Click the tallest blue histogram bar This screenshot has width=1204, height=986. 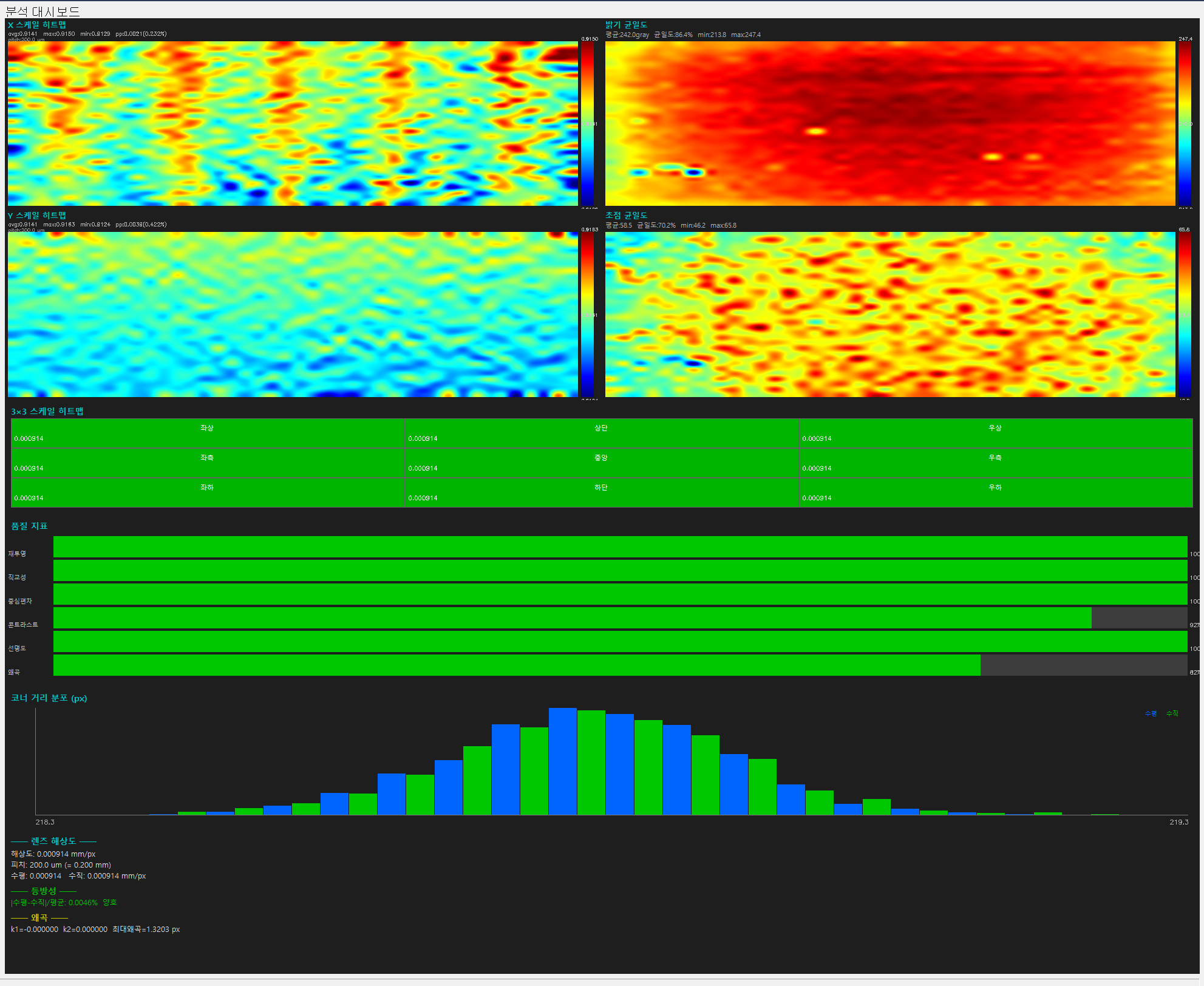[563, 761]
